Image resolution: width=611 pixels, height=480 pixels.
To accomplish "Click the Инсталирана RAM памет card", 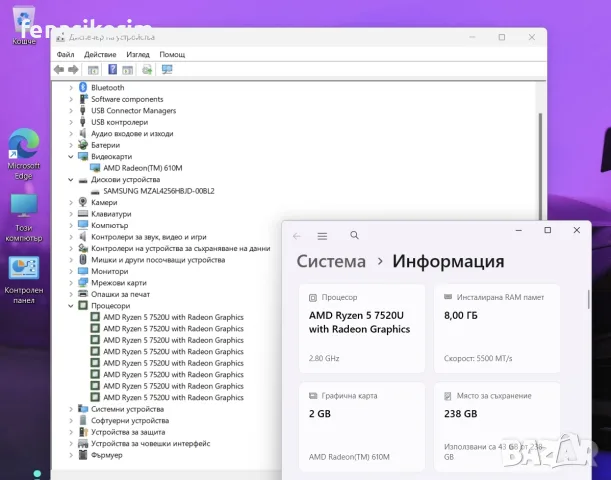I will [x=497, y=328].
